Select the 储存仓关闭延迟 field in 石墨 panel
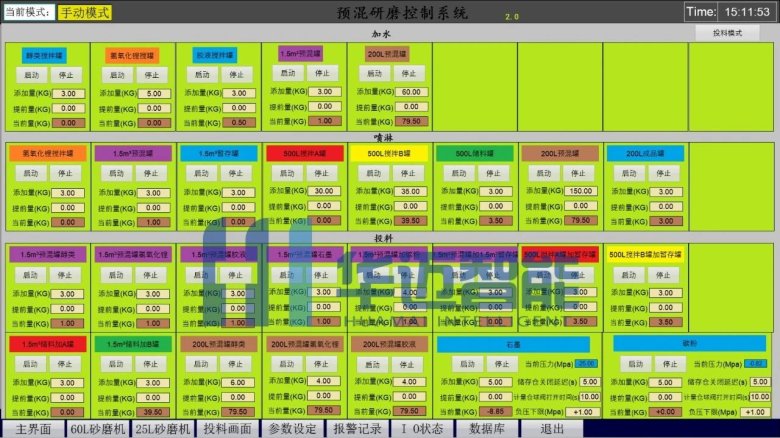The height and width of the screenshot is (438, 780). 590,381
